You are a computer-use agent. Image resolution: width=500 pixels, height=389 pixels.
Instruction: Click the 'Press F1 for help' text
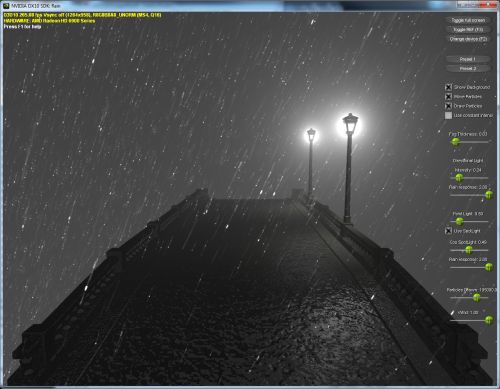click(22, 26)
